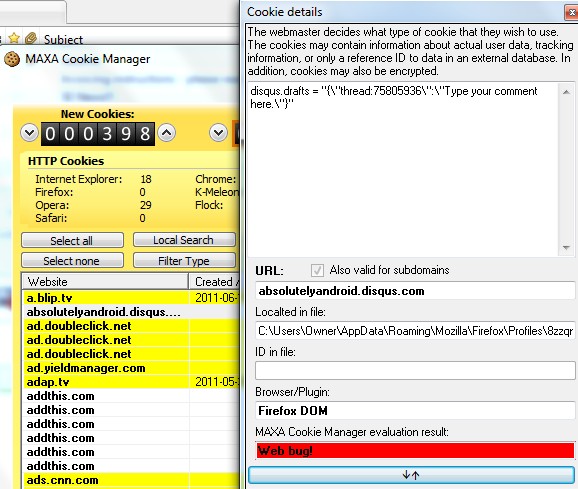Click the empty ID in file field
Screen dimensions: 578x489
click(x=415, y=371)
